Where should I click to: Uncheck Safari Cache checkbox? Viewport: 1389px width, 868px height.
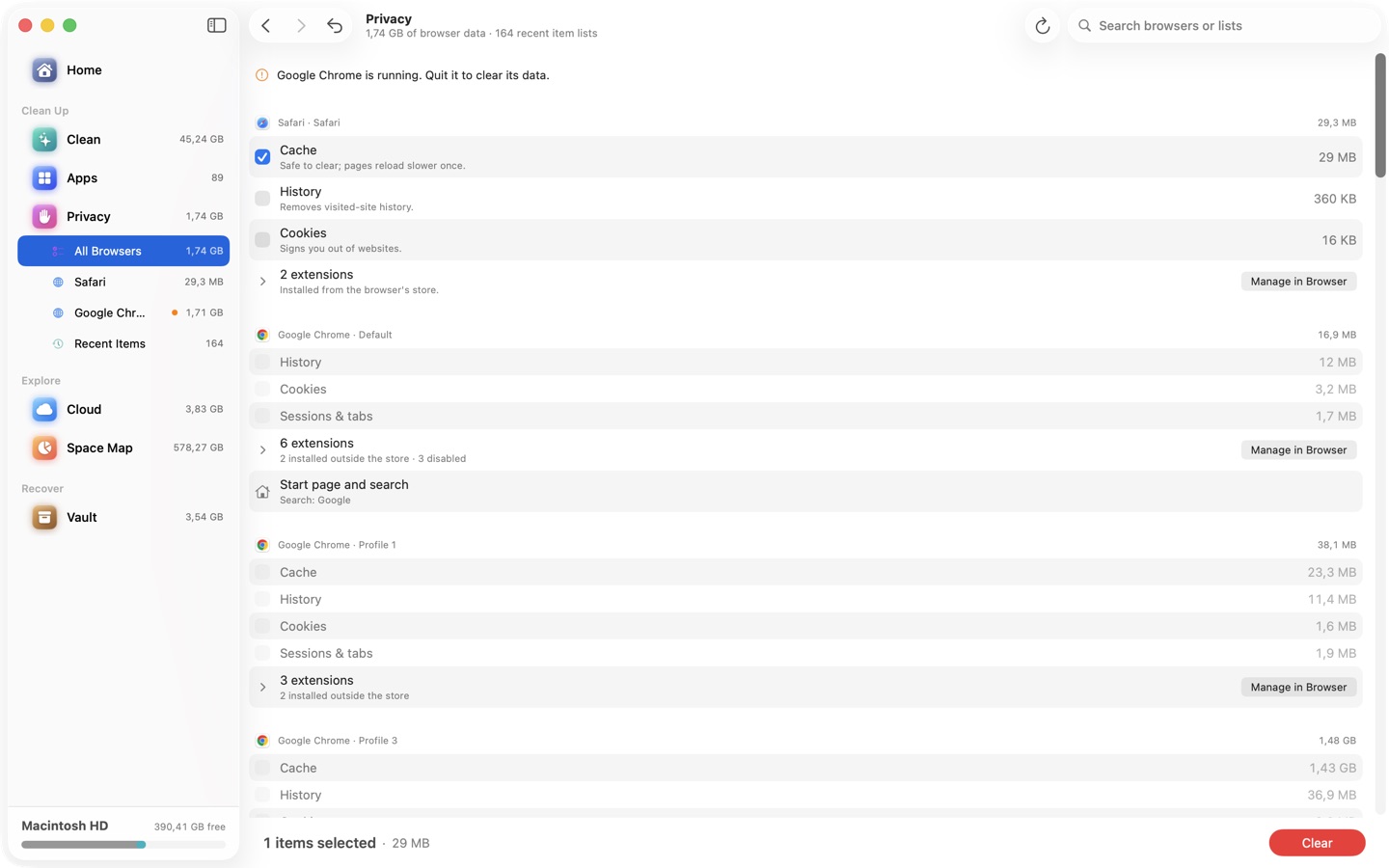pyautogui.click(x=262, y=157)
